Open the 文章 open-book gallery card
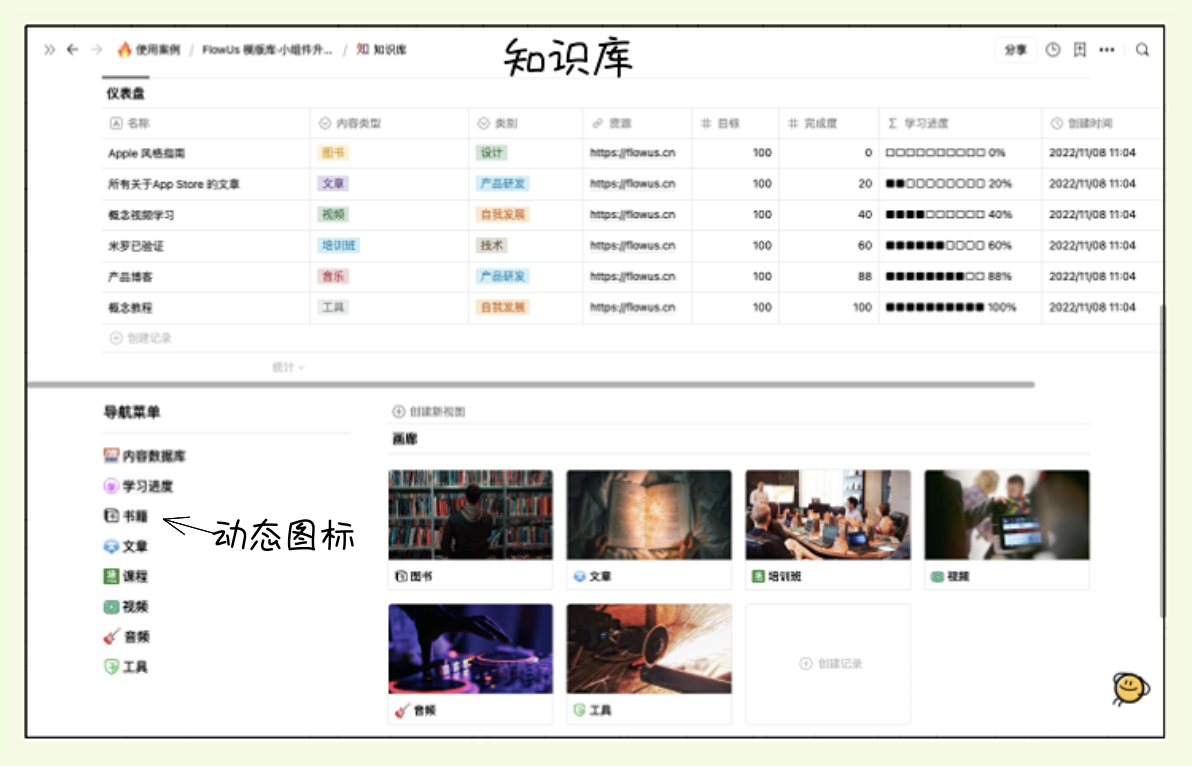This screenshot has width=1192, height=766. click(x=649, y=529)
